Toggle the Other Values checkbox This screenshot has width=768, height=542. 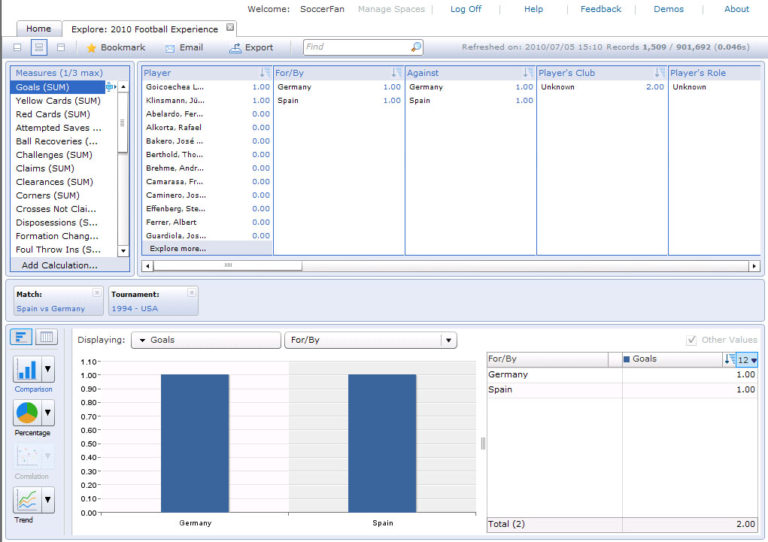(x=692, y=340)
